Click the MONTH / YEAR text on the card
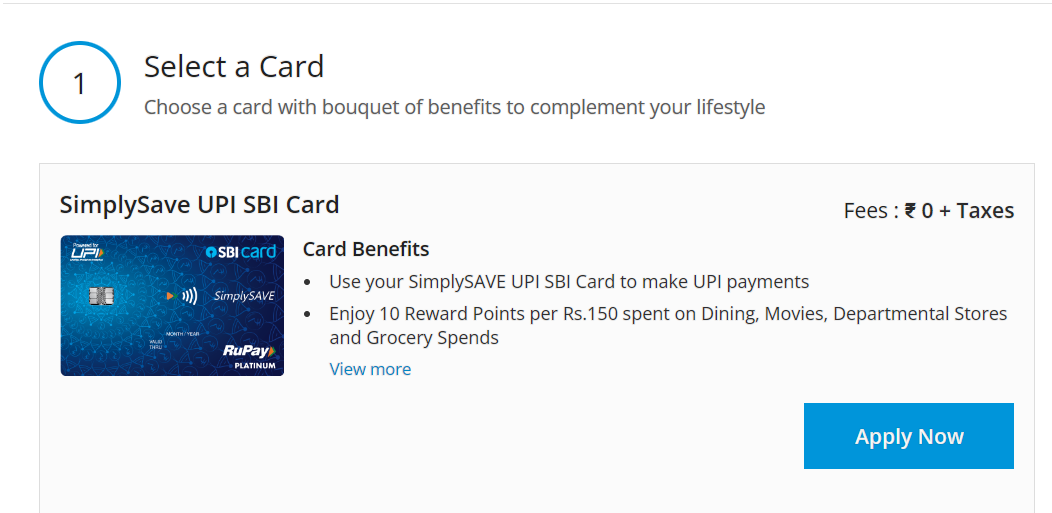Screen dimensions: 1052x513 [x=180, y=334]
